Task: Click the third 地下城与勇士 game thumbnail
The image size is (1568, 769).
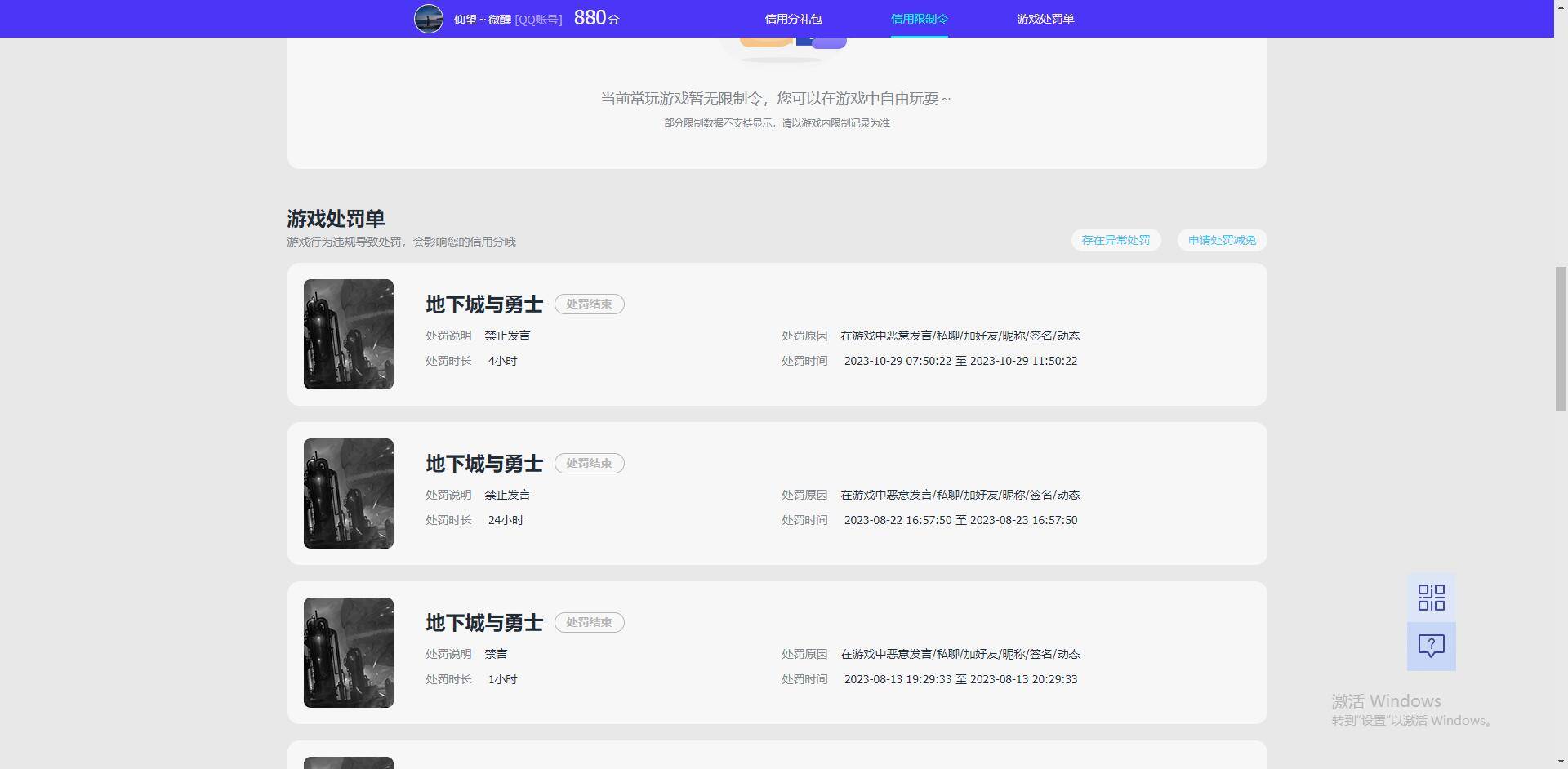Action: click(x=348, y=652)
